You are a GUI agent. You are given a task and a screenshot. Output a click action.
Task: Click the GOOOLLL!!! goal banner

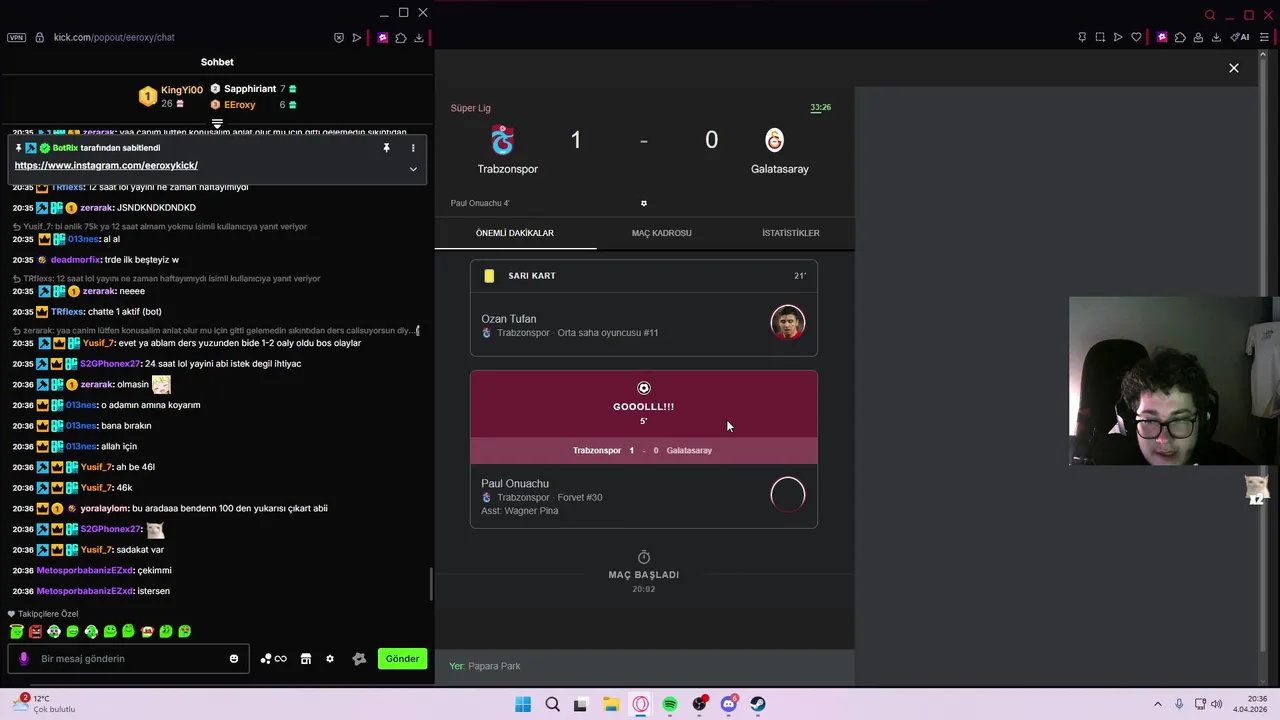point(644,405)
